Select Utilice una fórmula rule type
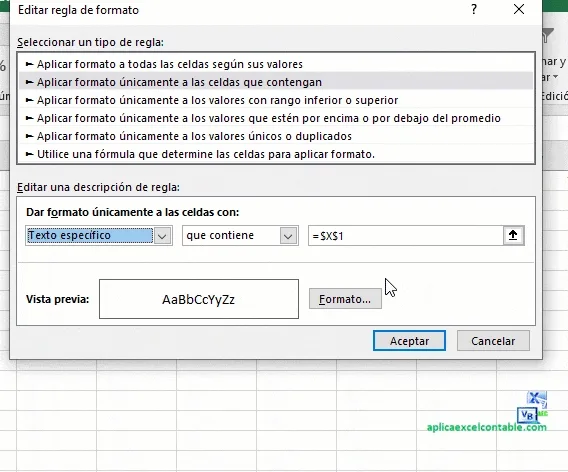 click(276, 154)
